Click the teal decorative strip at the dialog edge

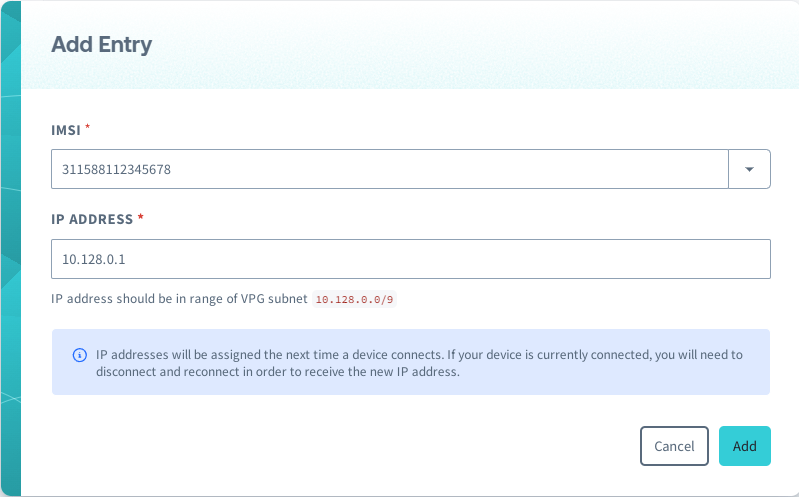(10, 250)
